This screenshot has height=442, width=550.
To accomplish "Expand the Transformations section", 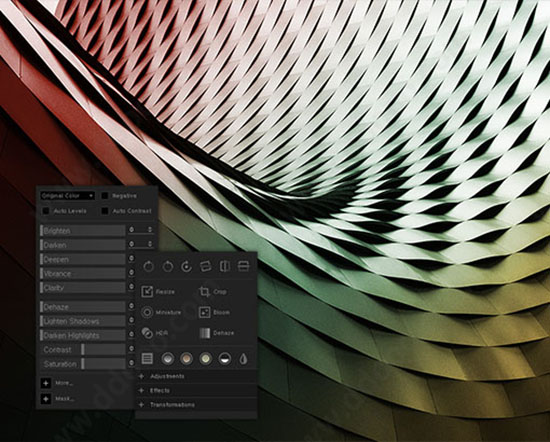I will pyautogui.click(x=196, y=404).
